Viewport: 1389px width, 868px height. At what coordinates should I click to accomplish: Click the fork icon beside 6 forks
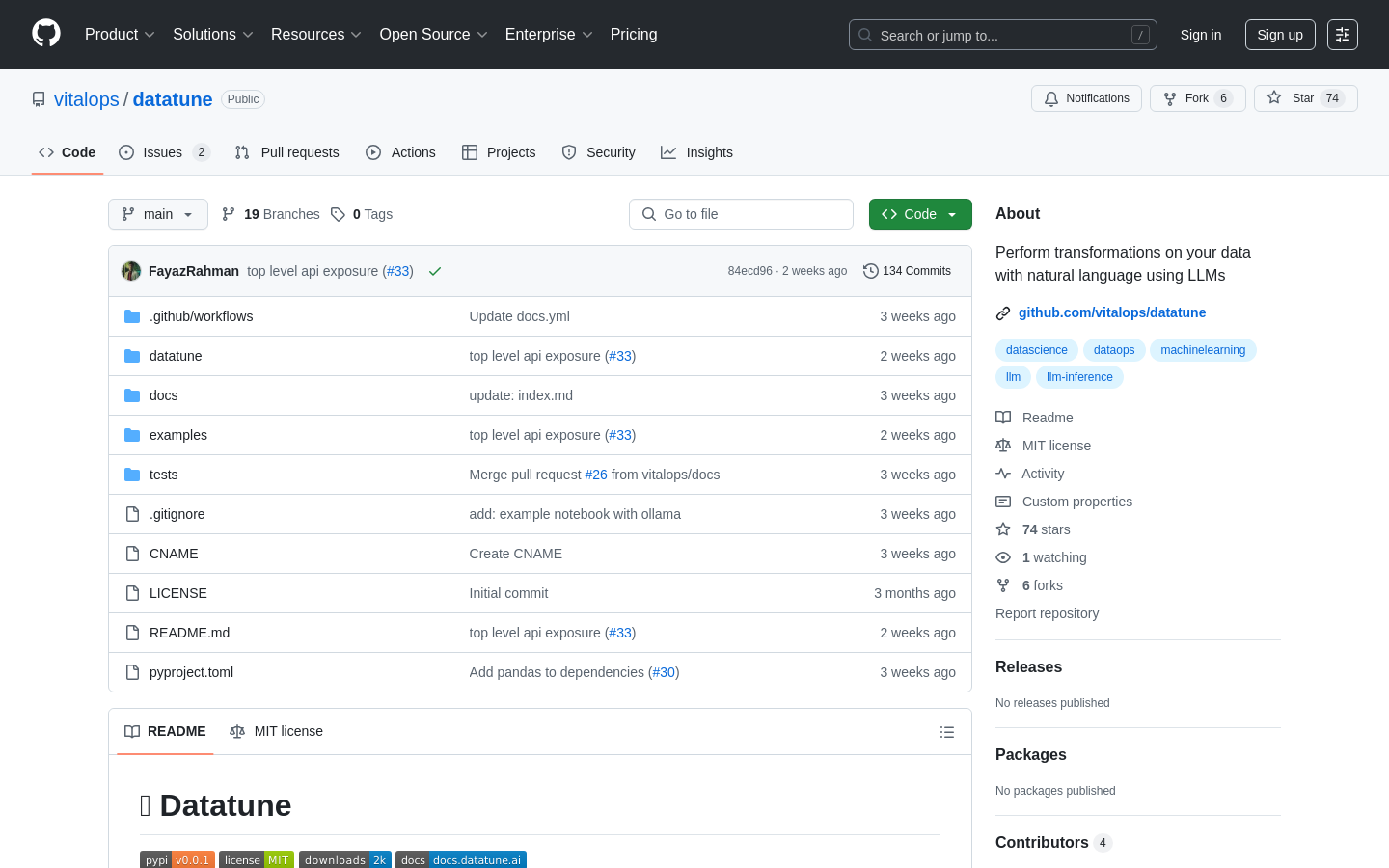tap(1003, 585)
